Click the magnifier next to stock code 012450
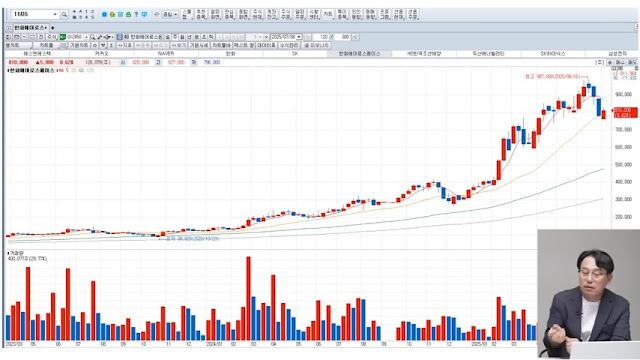Image resolution: width=640 pixels, height=360 pixels. [93, 37]
